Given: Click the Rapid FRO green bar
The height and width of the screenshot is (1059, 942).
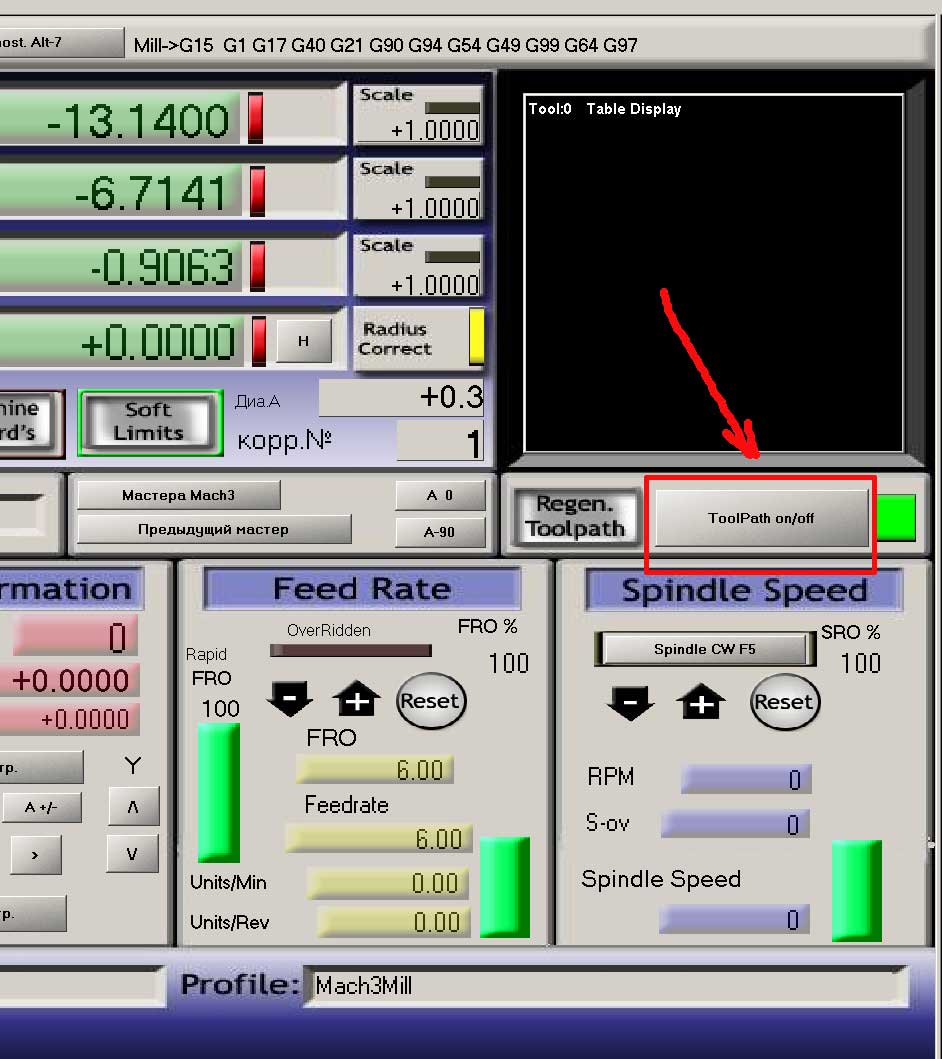Looking at the screenshot, I should [218, 792].
